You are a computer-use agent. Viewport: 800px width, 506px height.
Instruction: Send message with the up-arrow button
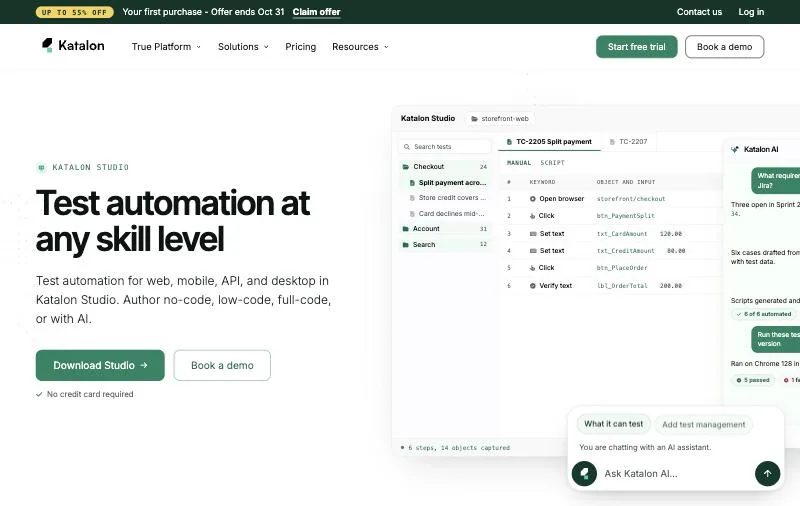(767, 473)
